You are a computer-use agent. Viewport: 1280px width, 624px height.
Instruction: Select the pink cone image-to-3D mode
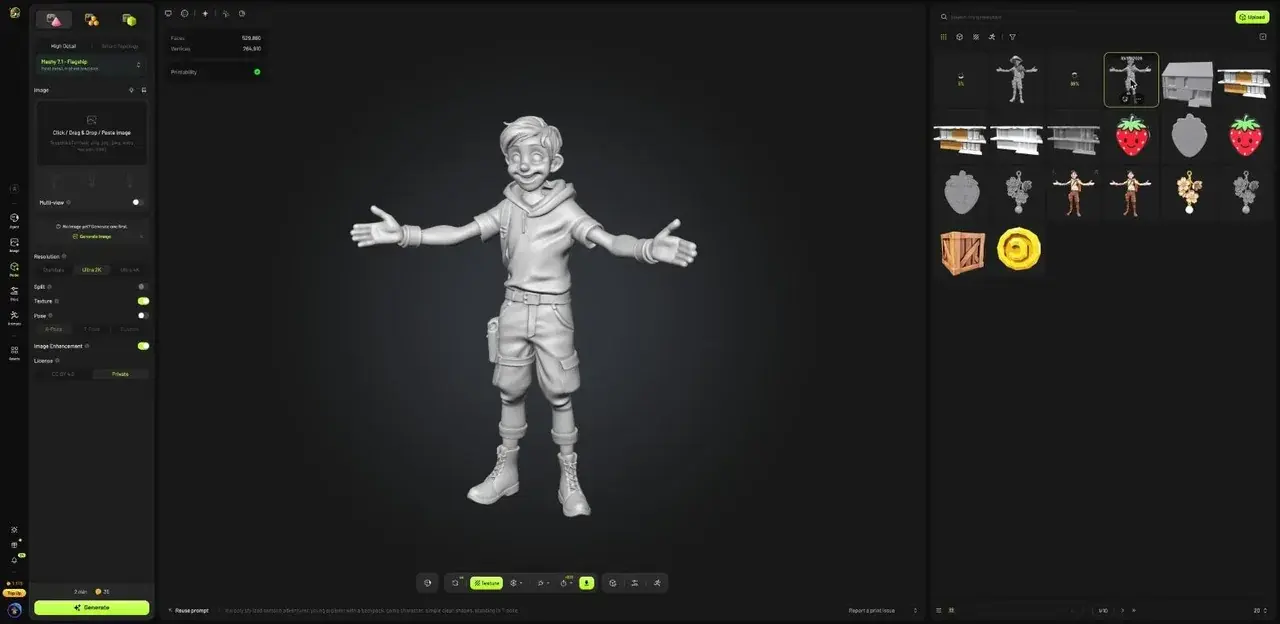(x=54, y=20)
